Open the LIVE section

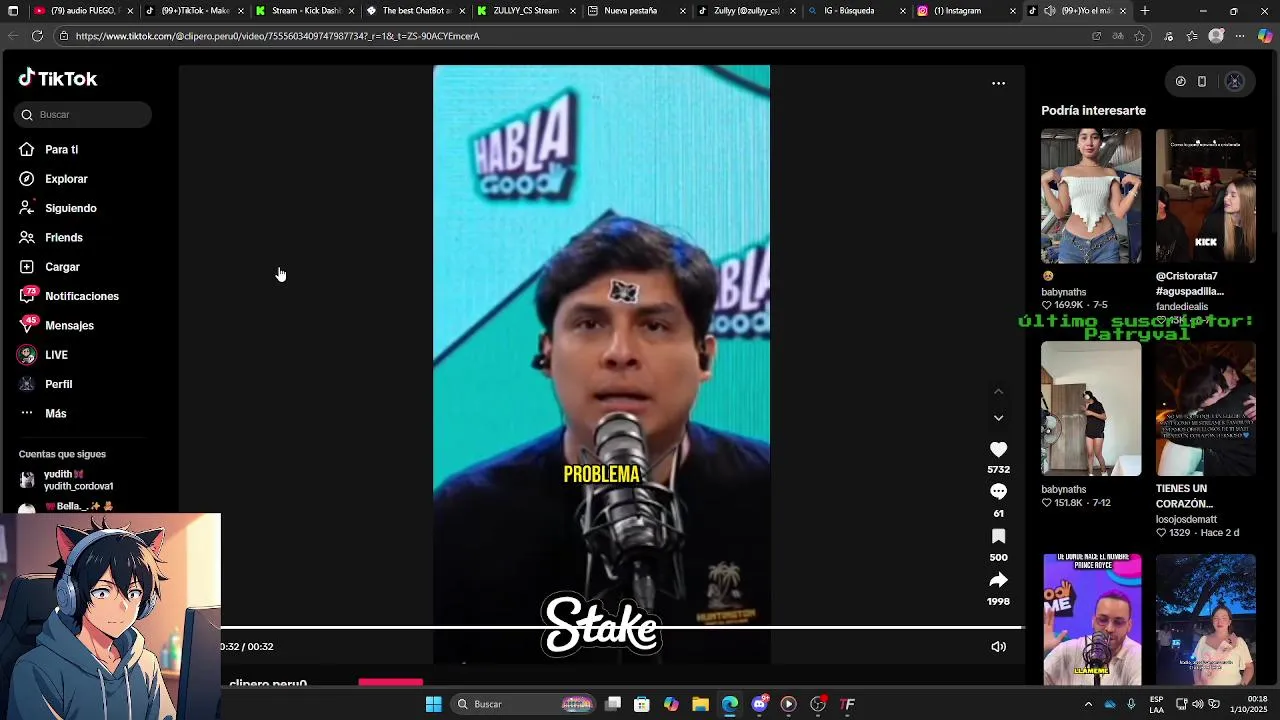tap(56, 355)
